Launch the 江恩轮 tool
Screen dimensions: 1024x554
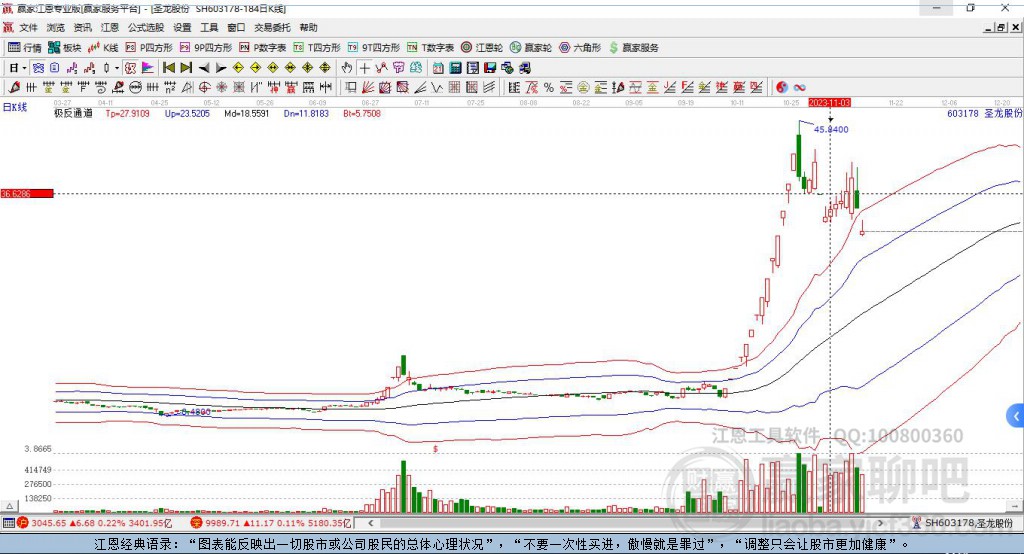pyautogui.click(x=482, y=48)
